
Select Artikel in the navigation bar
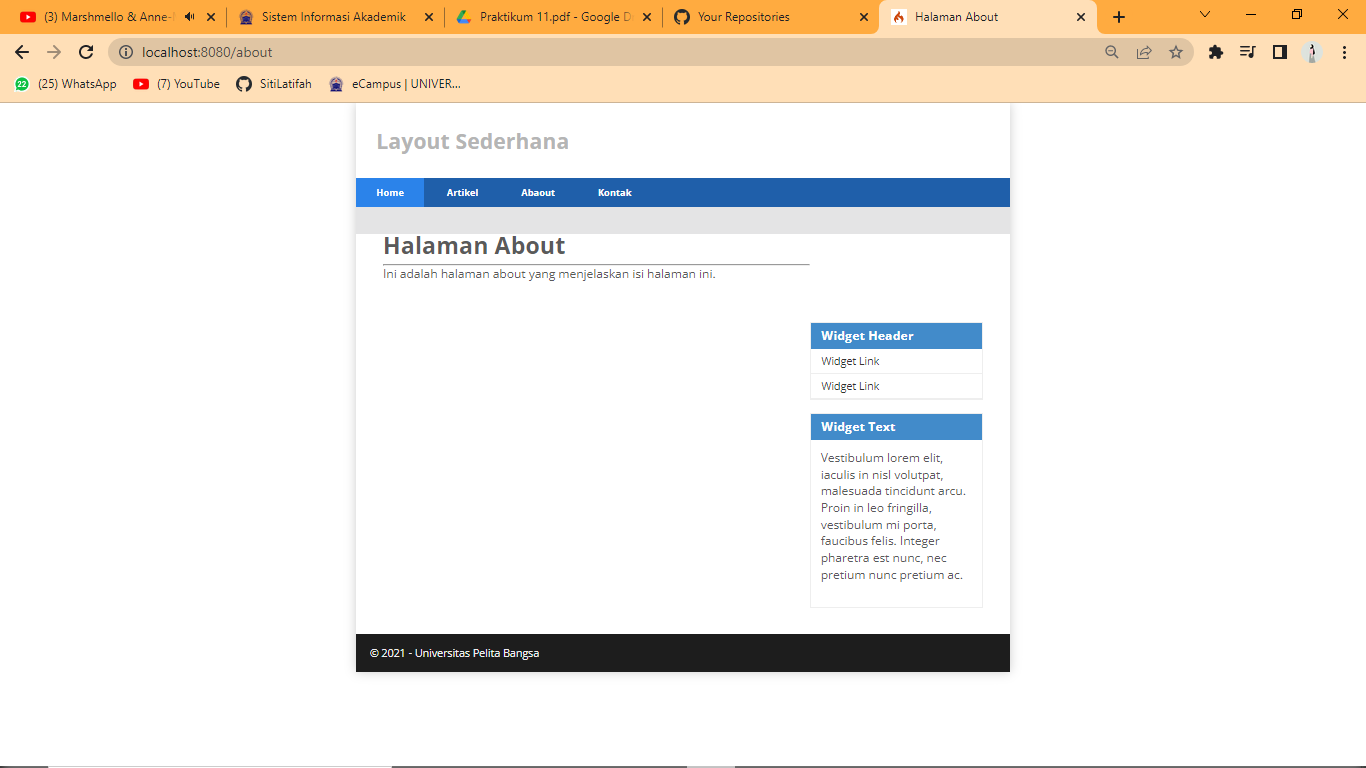coord(462,192)
